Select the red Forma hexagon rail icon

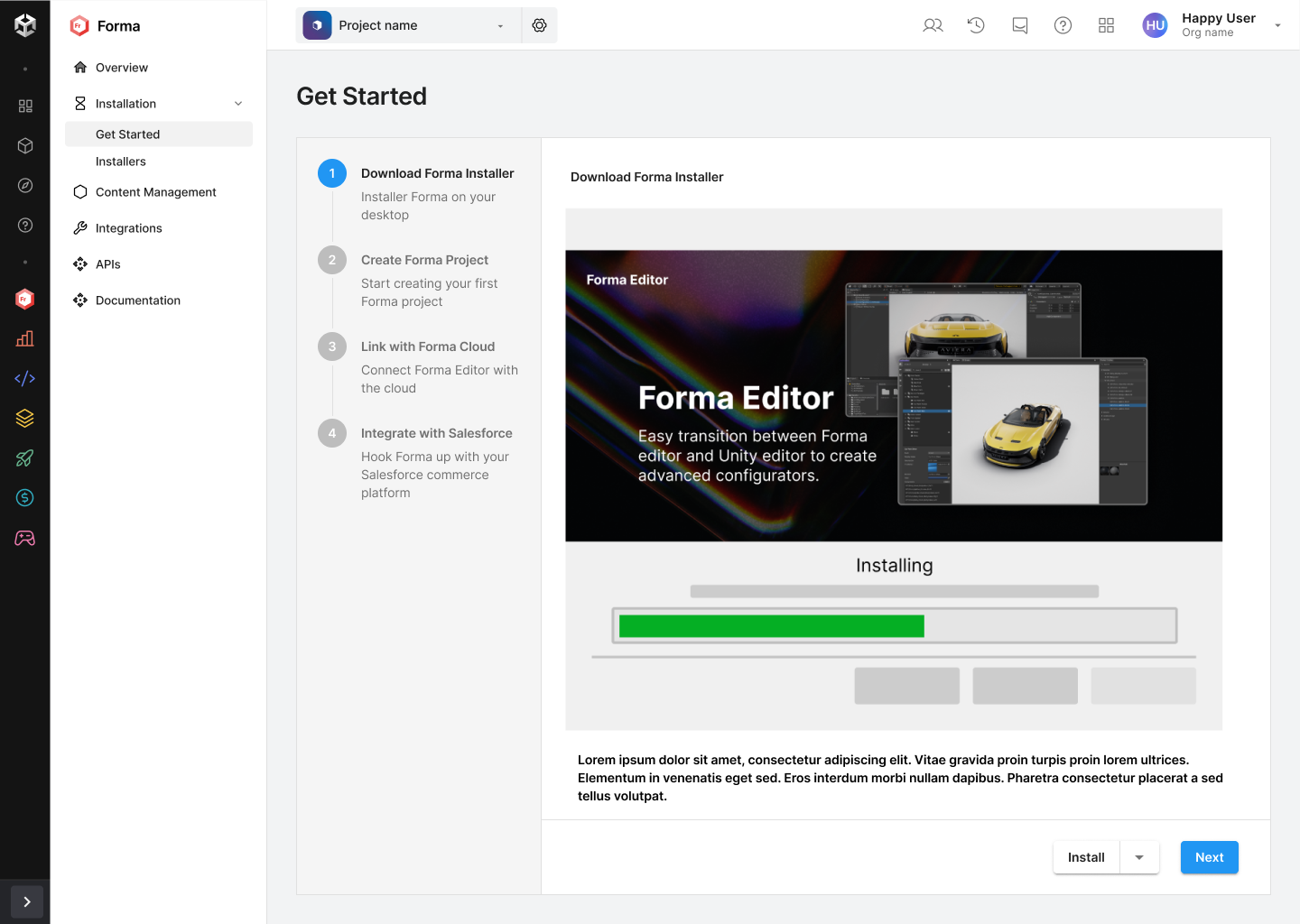point(25,299)
